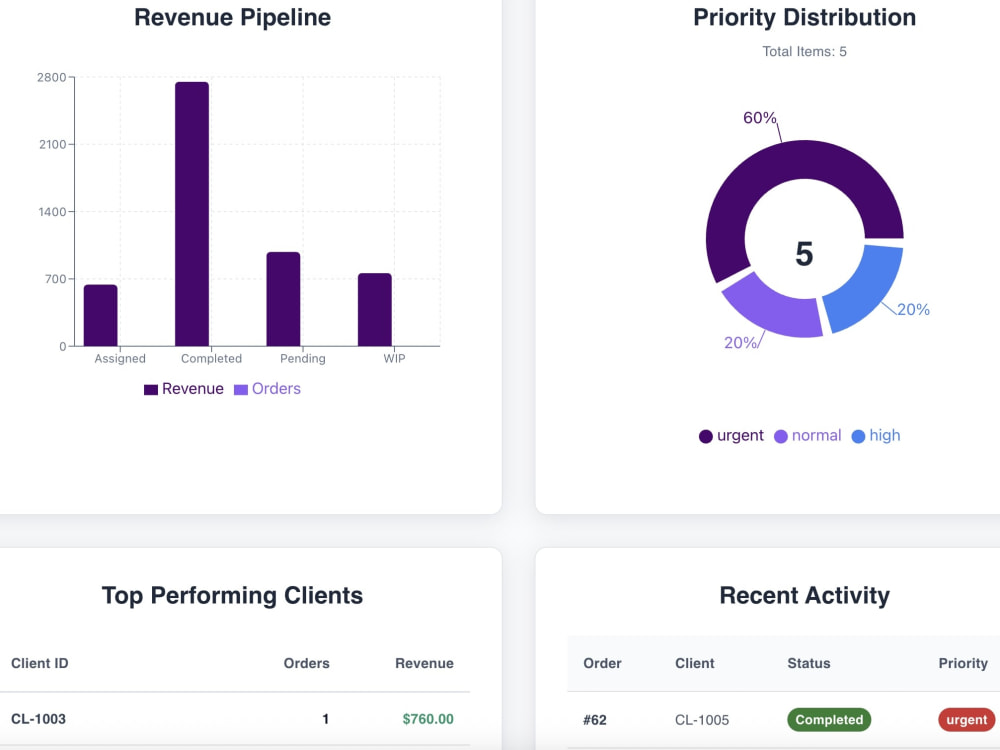Click the WIP x-axis label
The image size is (1000, 750).
tap(394, 358)
